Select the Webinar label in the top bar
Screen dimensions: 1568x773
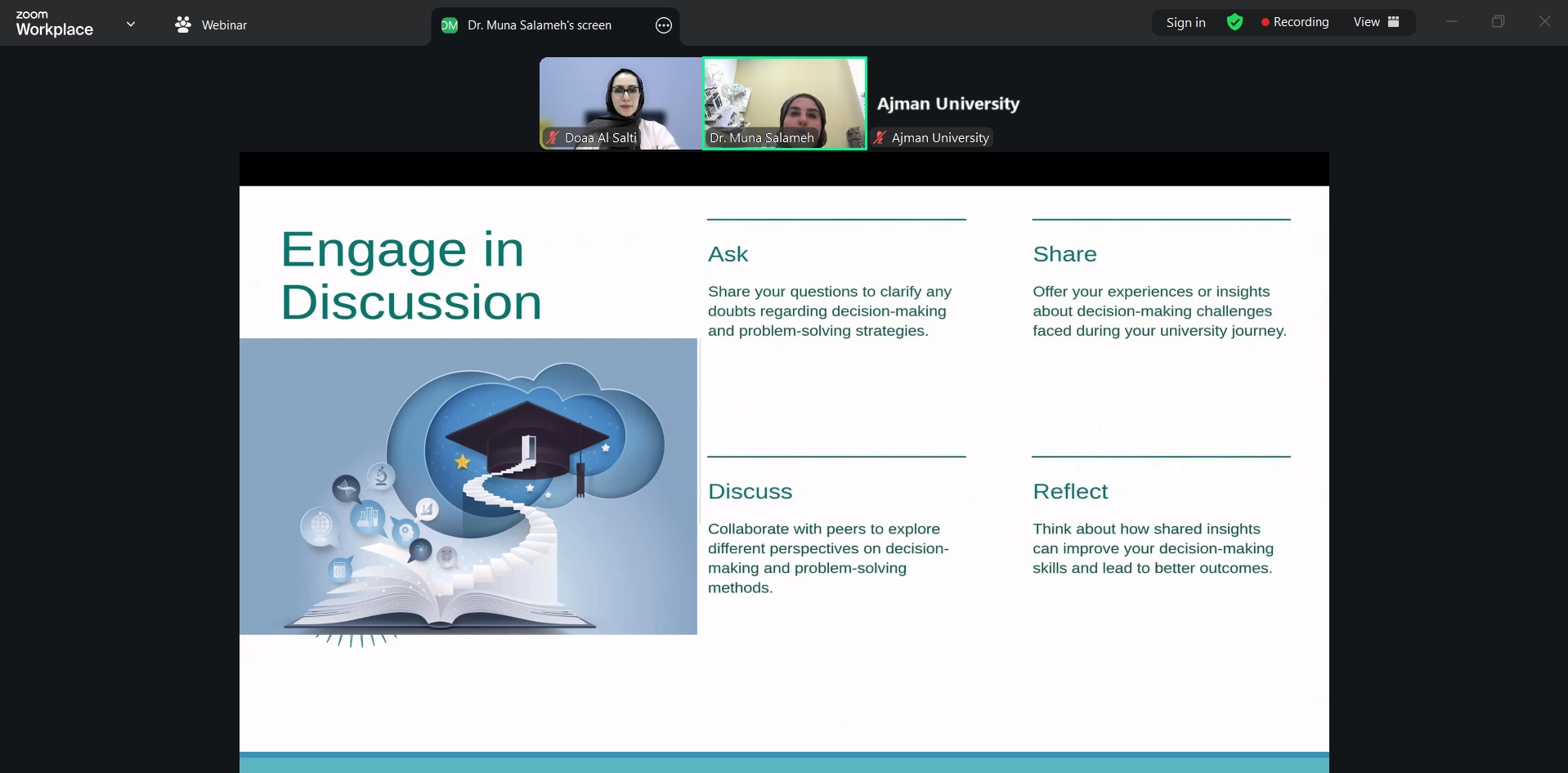click(x=224, y=25)
